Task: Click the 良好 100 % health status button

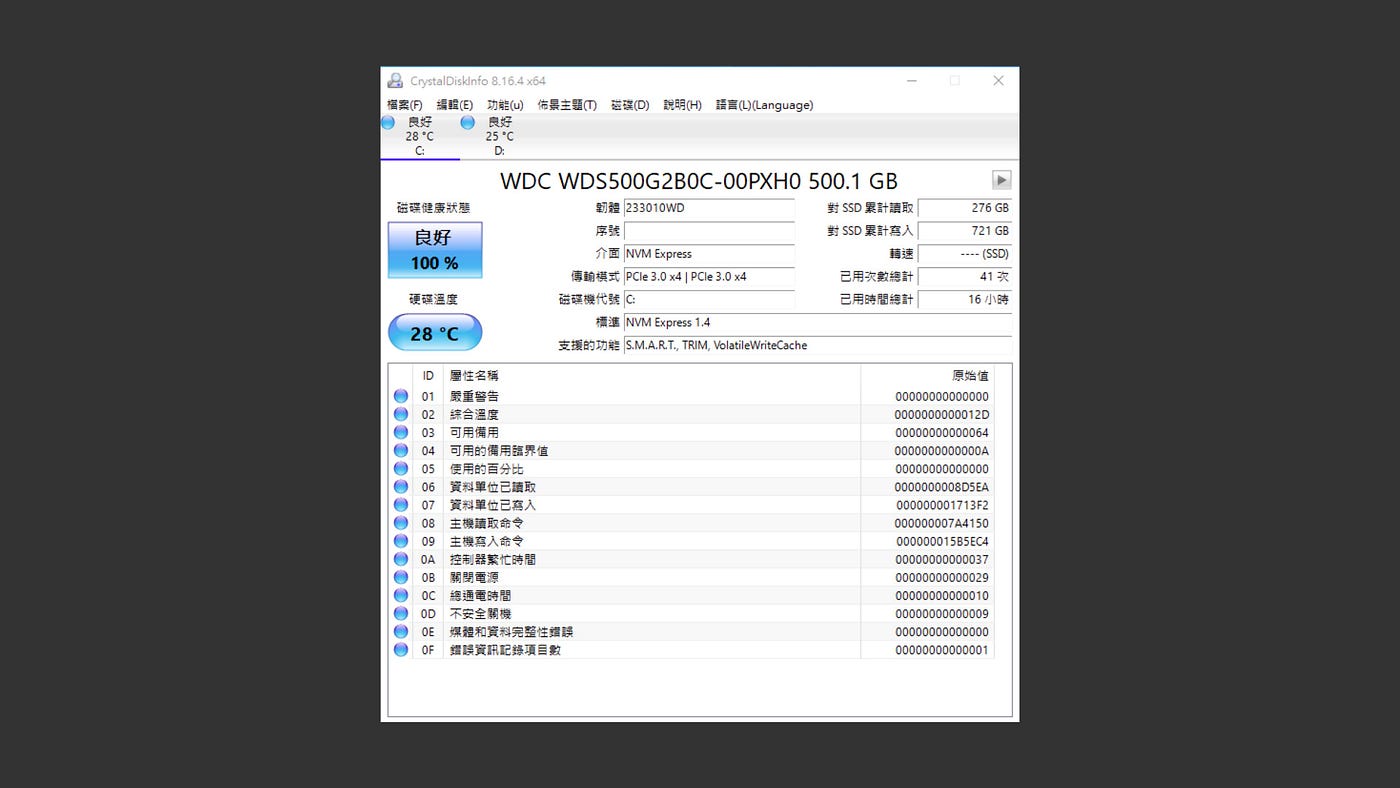Action: coord(435,250)
